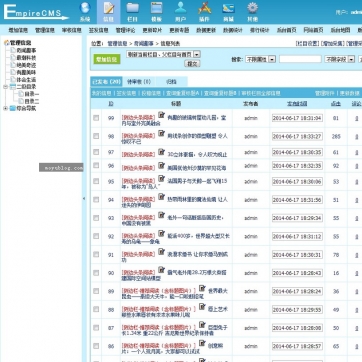Open the 不限属性 attribute dropdown
362x362 pixels.
click(261, 59)
